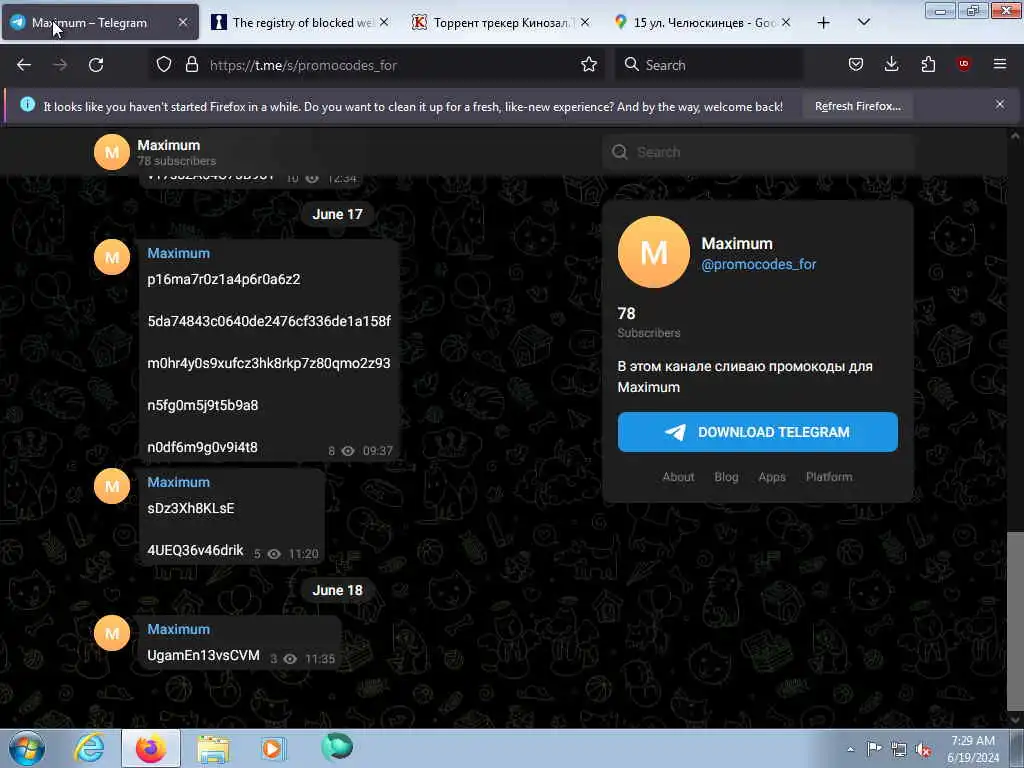Expand the list all tabs chevron
This screenshot has height=768, width=1024.
point(863,23)
